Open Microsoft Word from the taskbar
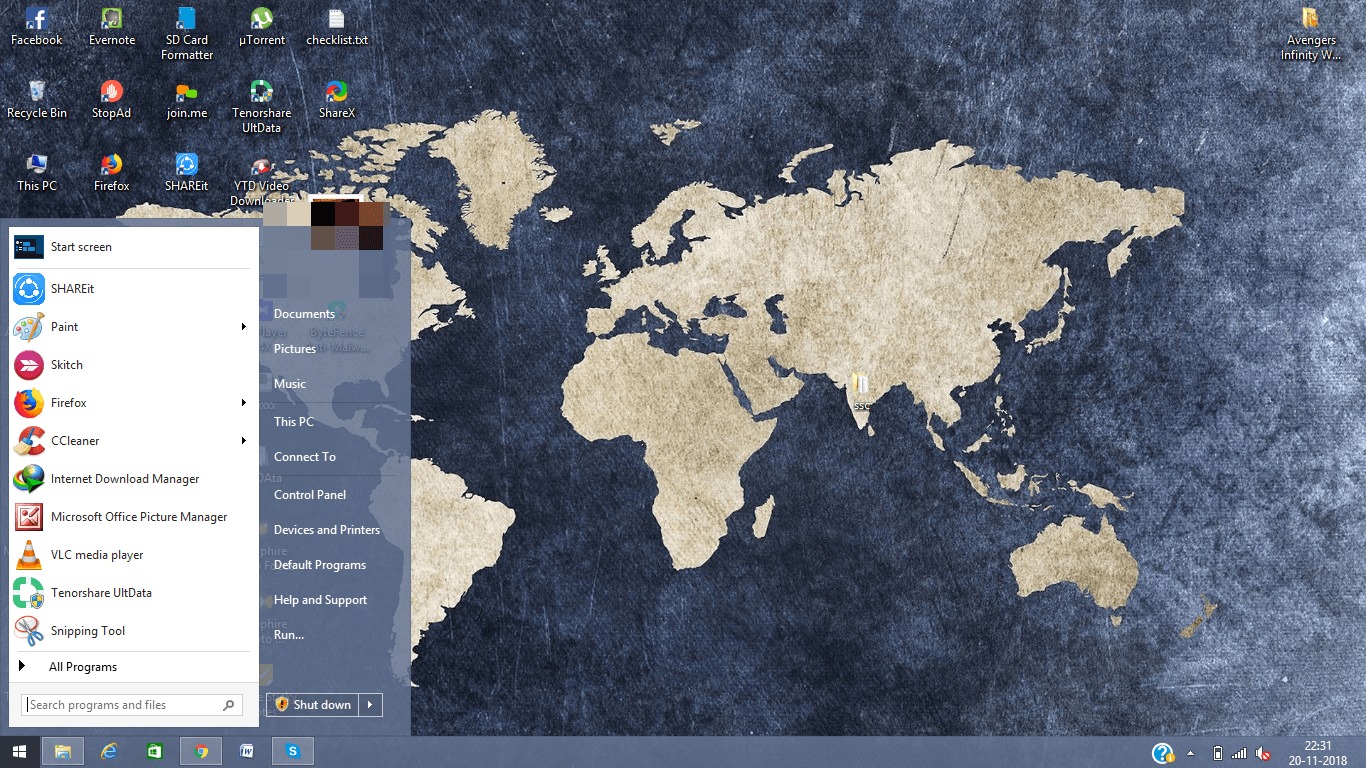Screen dimensions: 1366x768 point(247,751)
